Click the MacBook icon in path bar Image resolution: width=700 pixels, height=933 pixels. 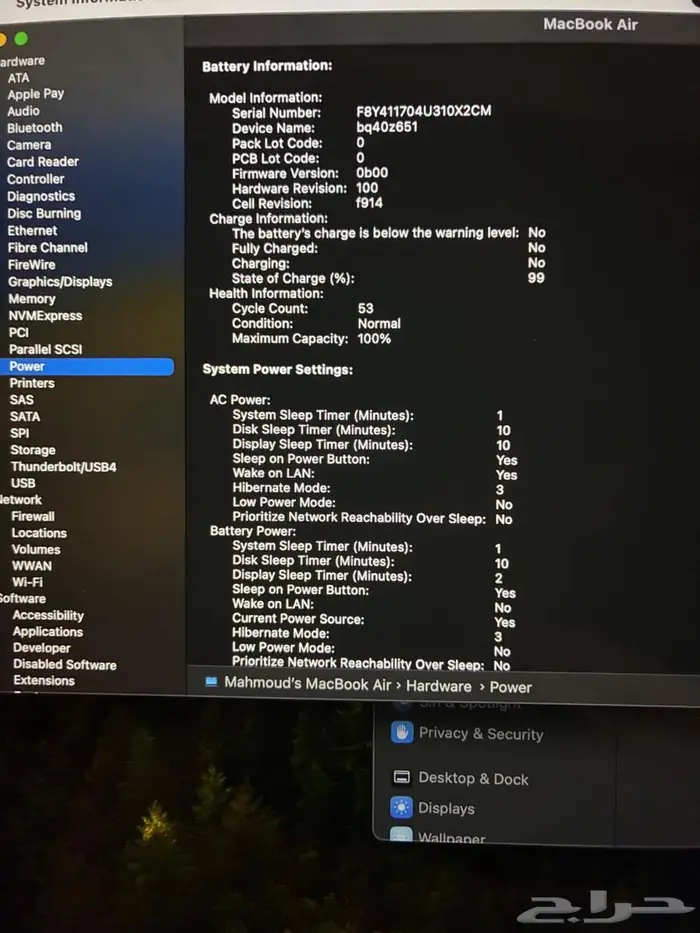point(211,682)
